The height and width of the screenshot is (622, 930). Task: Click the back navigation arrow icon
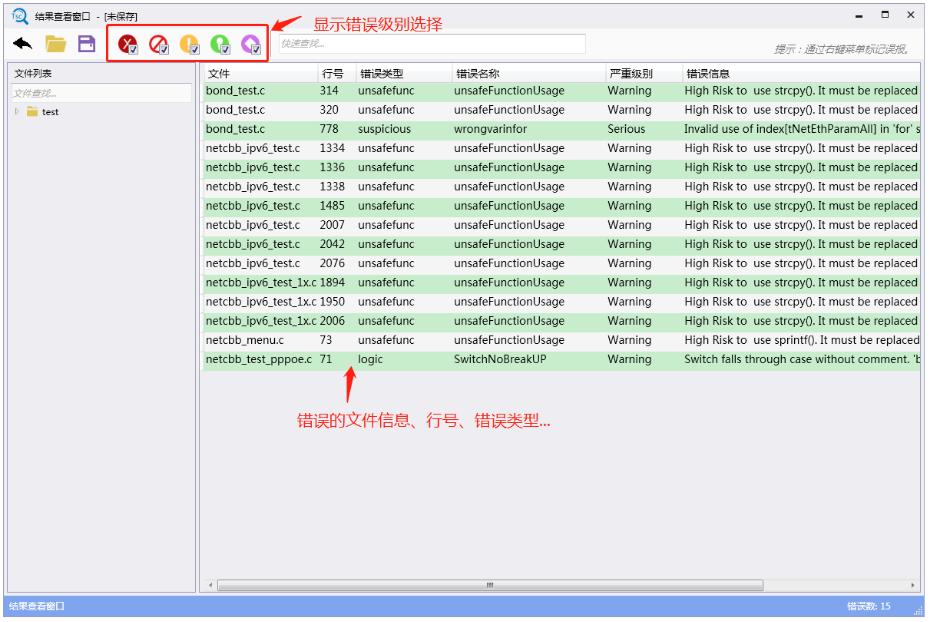coord(20,44)
